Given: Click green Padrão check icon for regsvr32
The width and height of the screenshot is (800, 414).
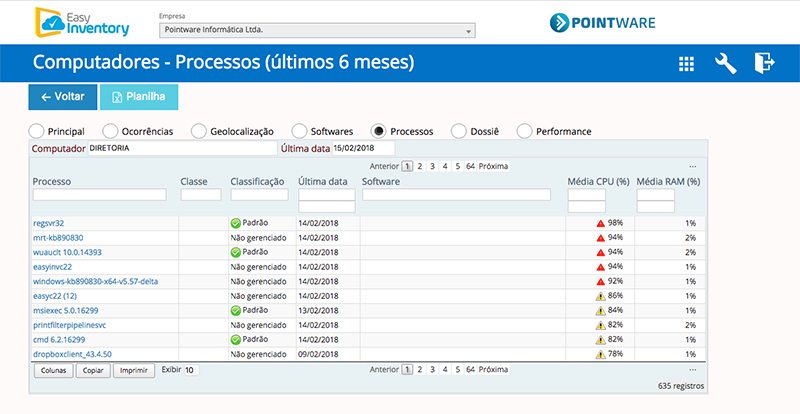Looking at the screenshot, I should 236,223.
